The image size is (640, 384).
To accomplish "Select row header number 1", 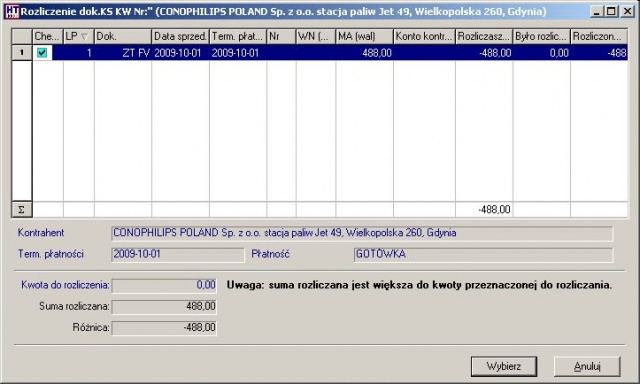I will point(22,53).
